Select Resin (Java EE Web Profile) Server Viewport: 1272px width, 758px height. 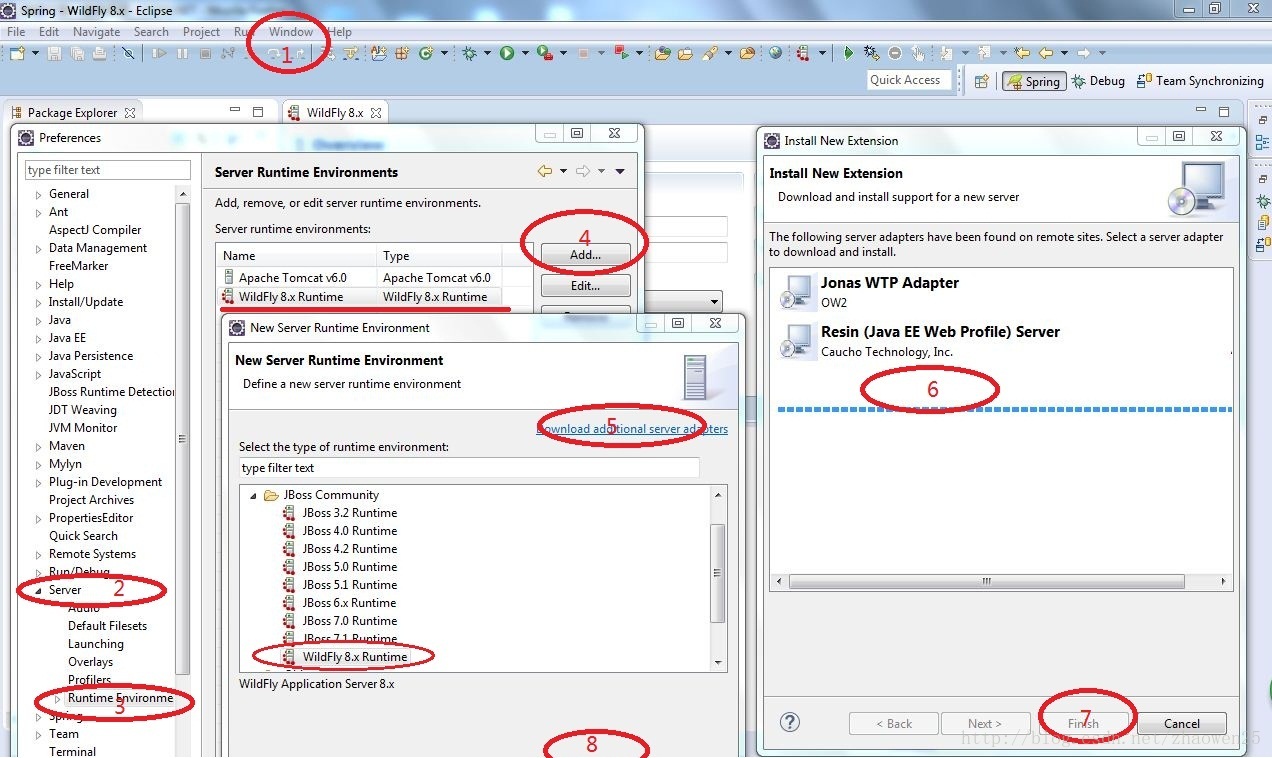1000,341
